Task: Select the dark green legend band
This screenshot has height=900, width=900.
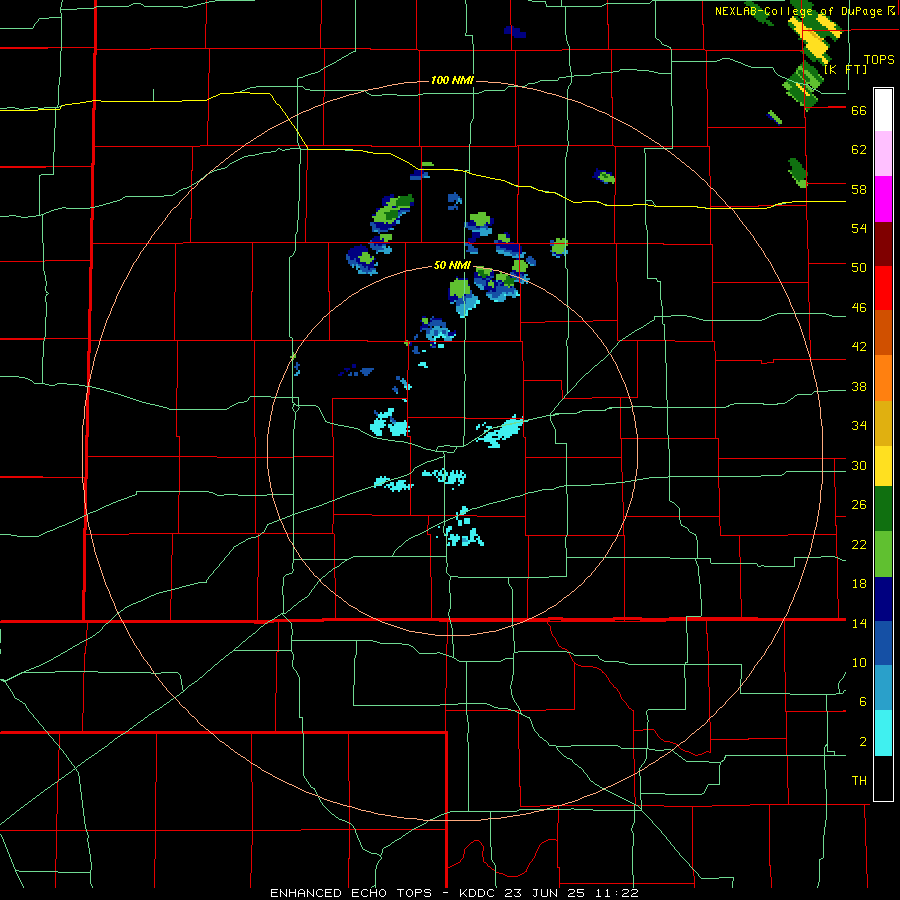Action: click(x=883, y=509)
